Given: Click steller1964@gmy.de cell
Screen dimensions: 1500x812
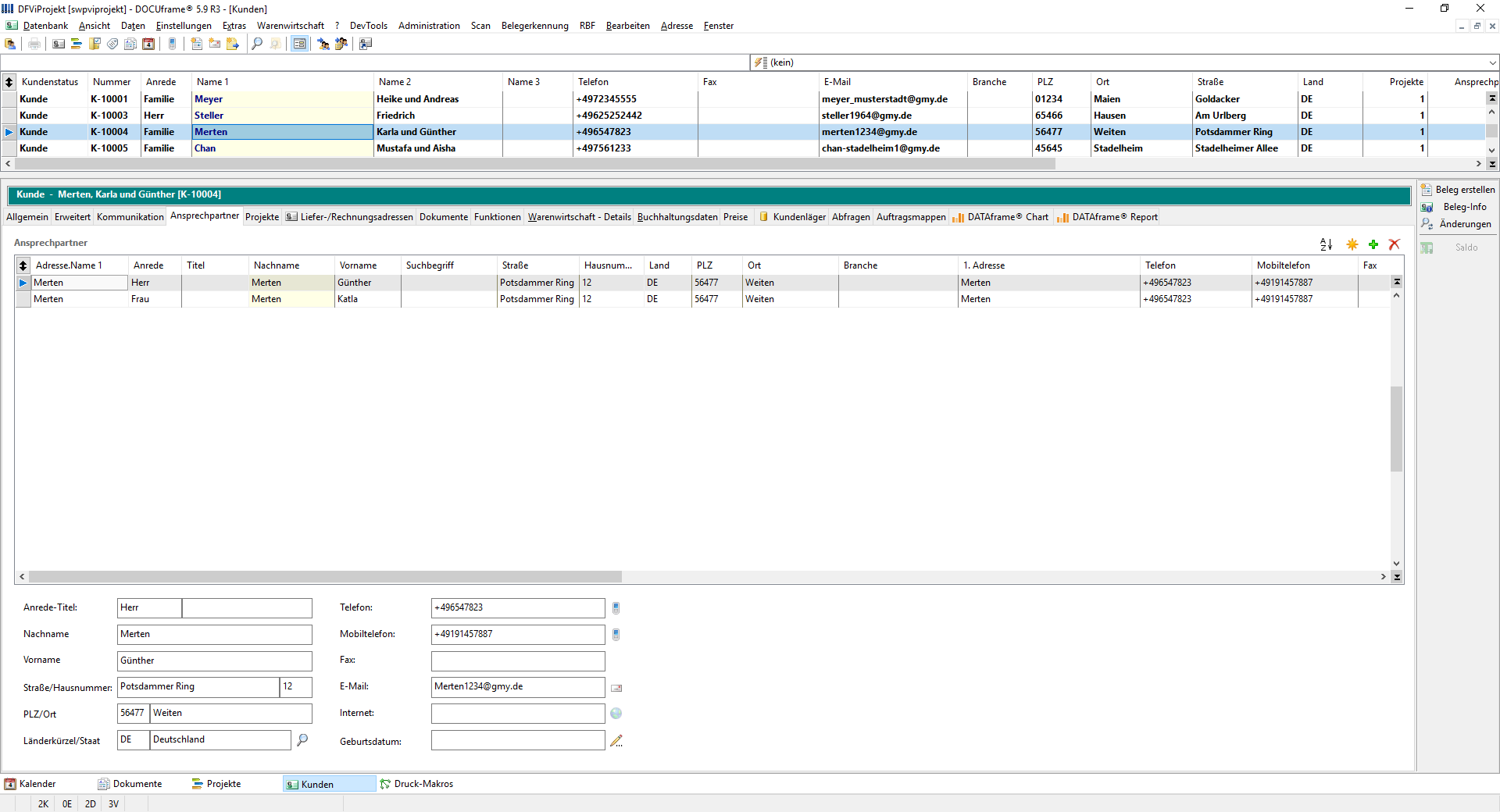Looking at the screenshot, I should (x=893, y=116).
